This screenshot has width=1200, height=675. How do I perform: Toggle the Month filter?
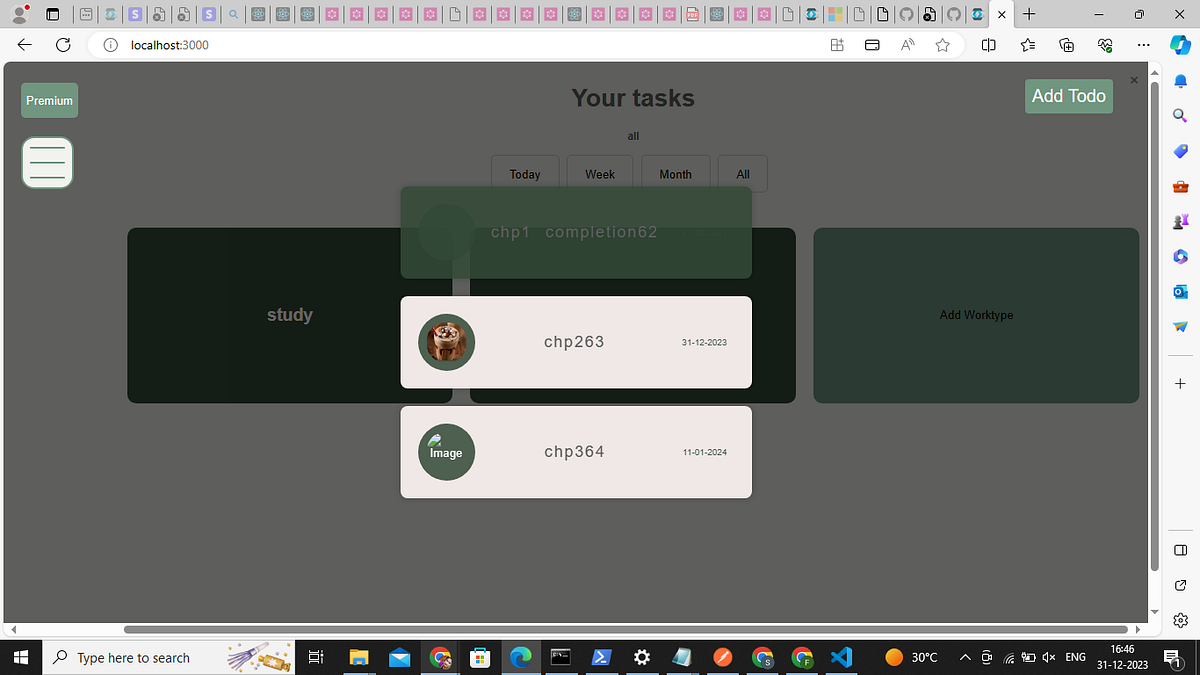(x=675, y=173)
